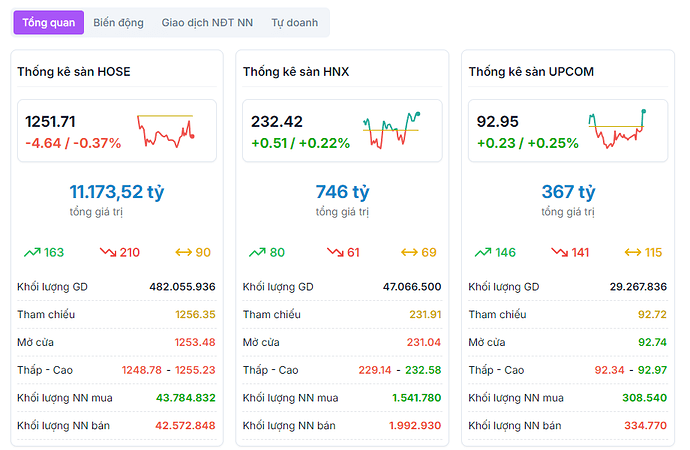
Task: Click the UPCOM index value 92.95
Action: [x=498, y=122]
